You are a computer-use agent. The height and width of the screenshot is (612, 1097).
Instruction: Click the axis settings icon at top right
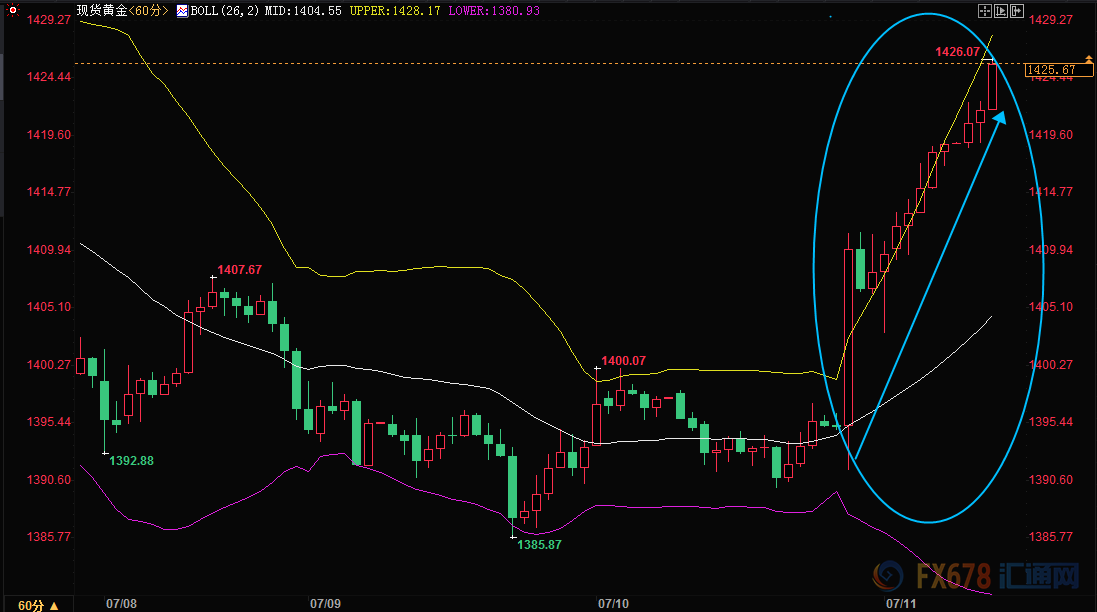pyautogui.click(x=1002, y=10)
